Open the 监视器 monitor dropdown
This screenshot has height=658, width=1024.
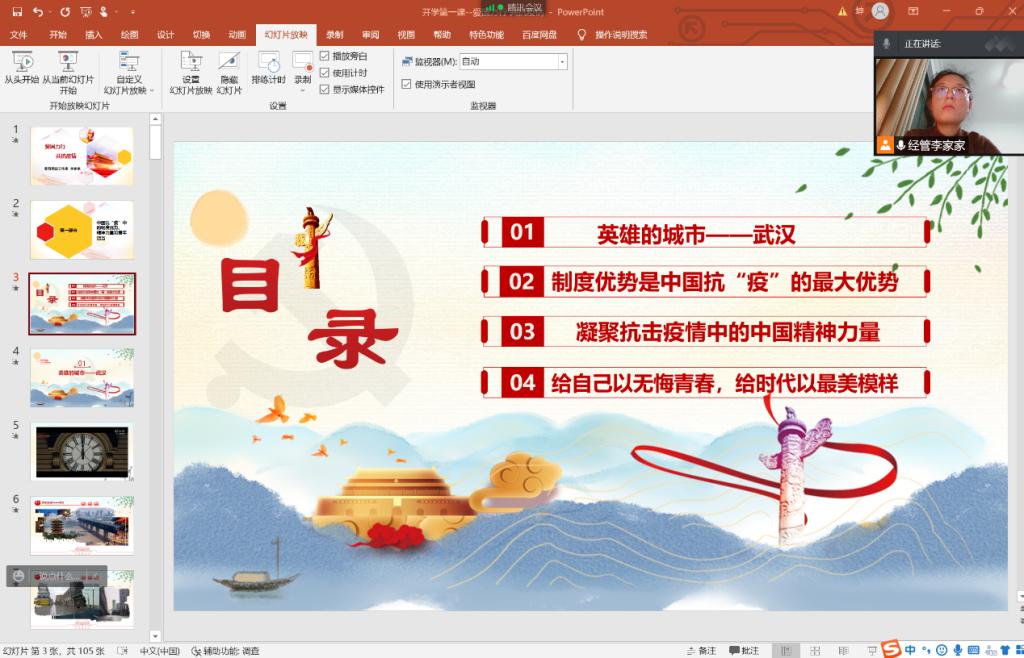(x=562, y=62)
